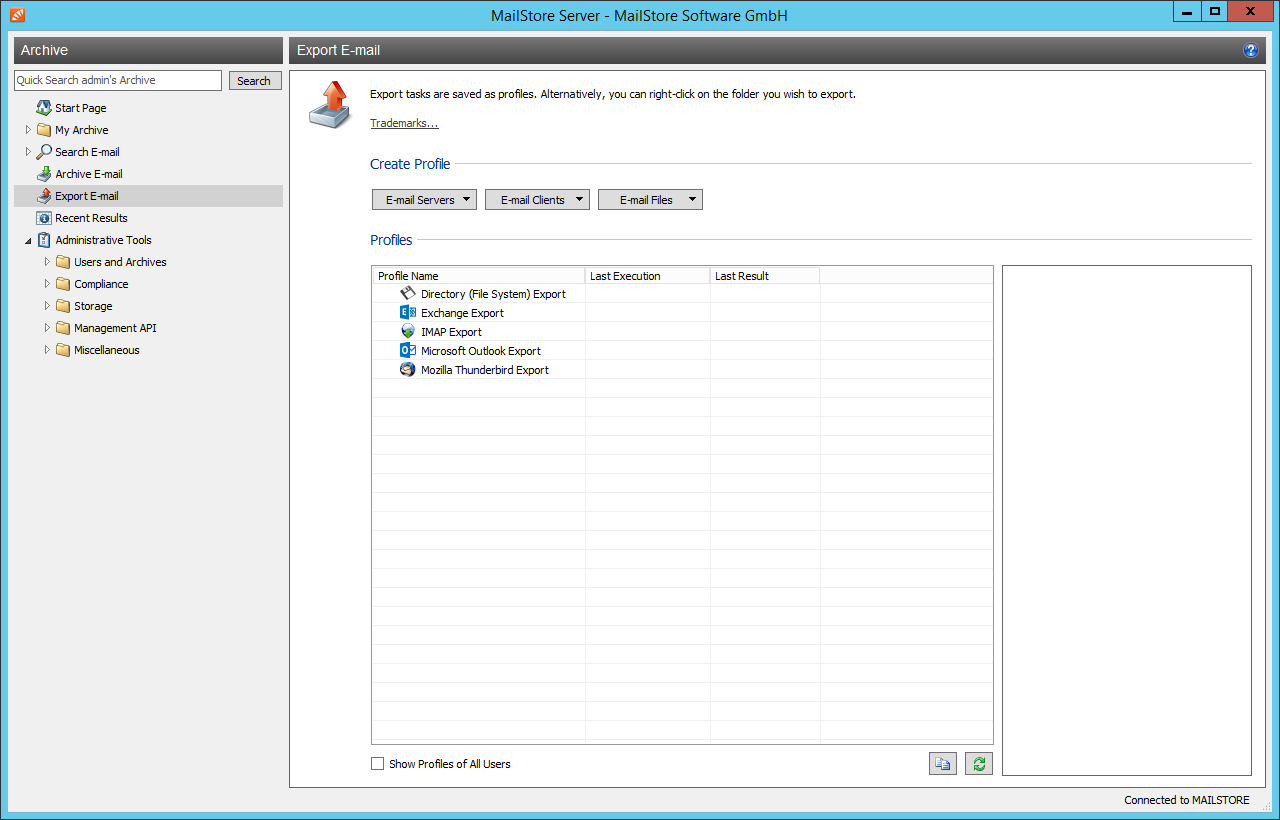
Task: Click the IMAP Export globe icon
Action: point(407,331)
